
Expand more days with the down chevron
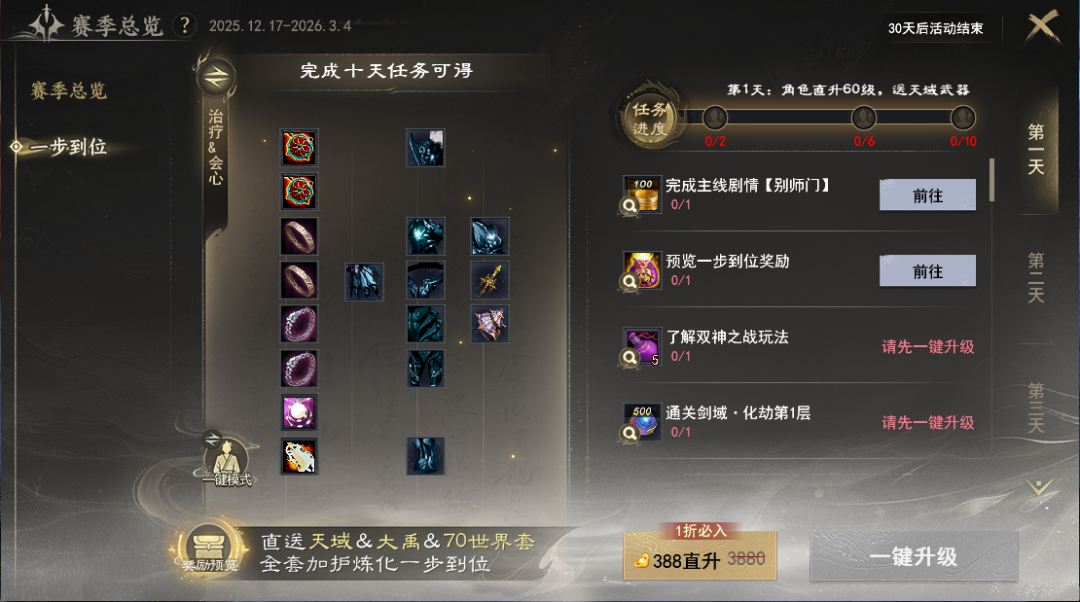1039,489
